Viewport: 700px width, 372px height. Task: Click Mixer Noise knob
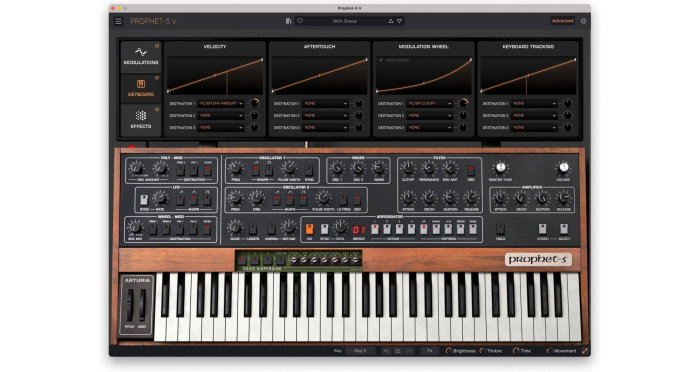click(379, 168)
